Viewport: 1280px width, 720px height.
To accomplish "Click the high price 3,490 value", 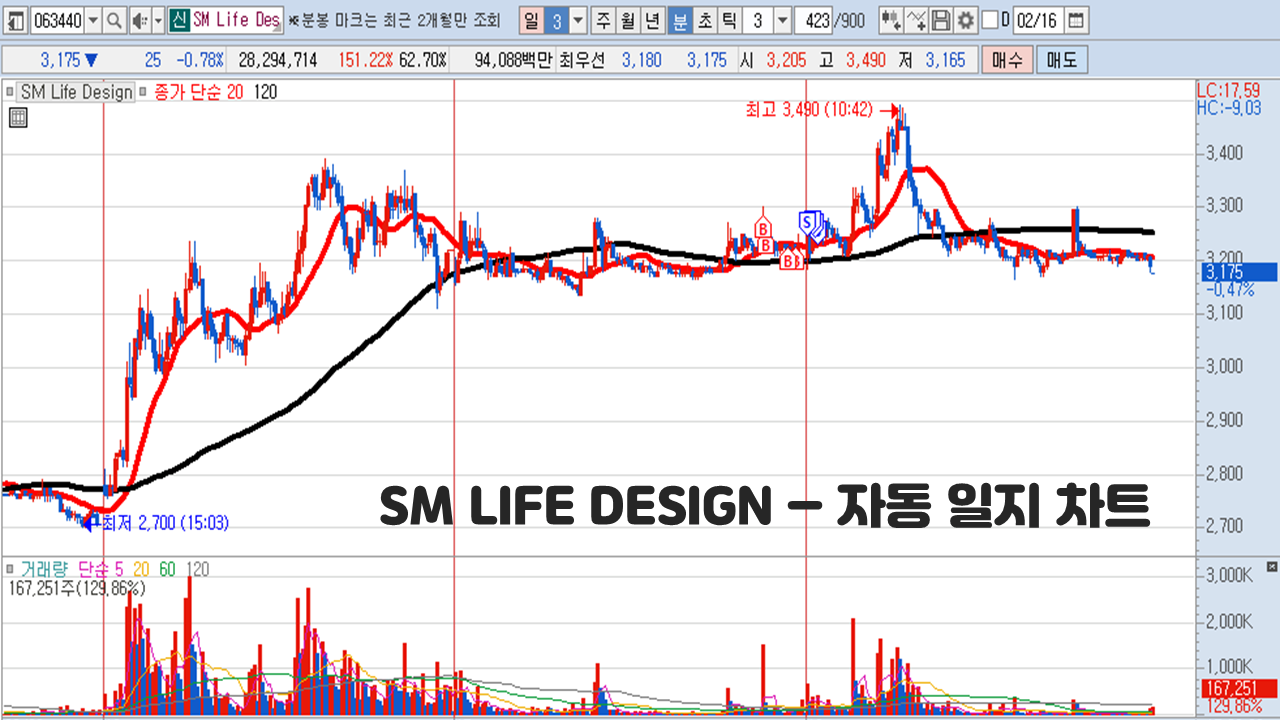I will coord(865,60).
